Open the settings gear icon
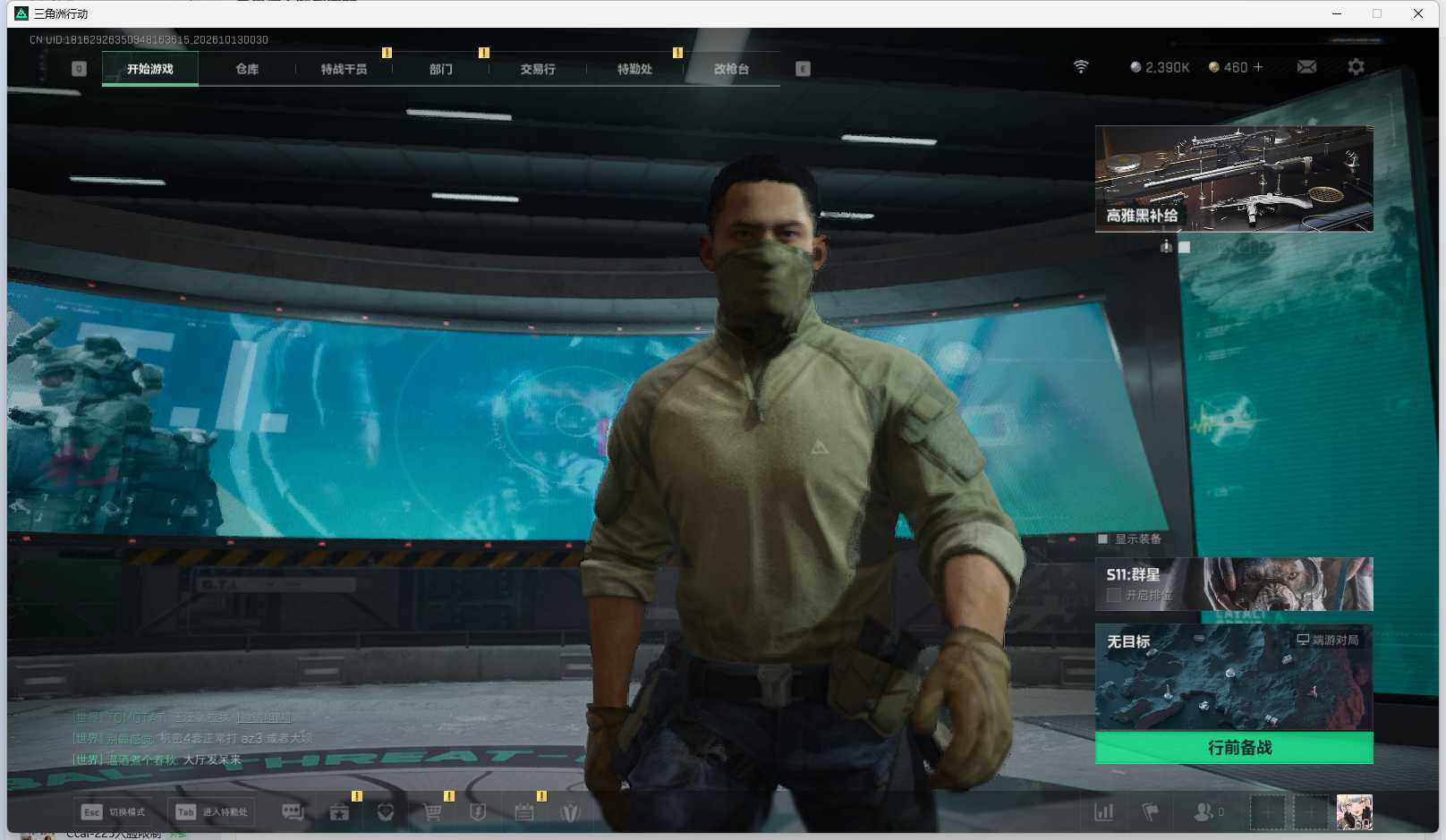Screen dimensions: 1446x840 (1356, 67)
